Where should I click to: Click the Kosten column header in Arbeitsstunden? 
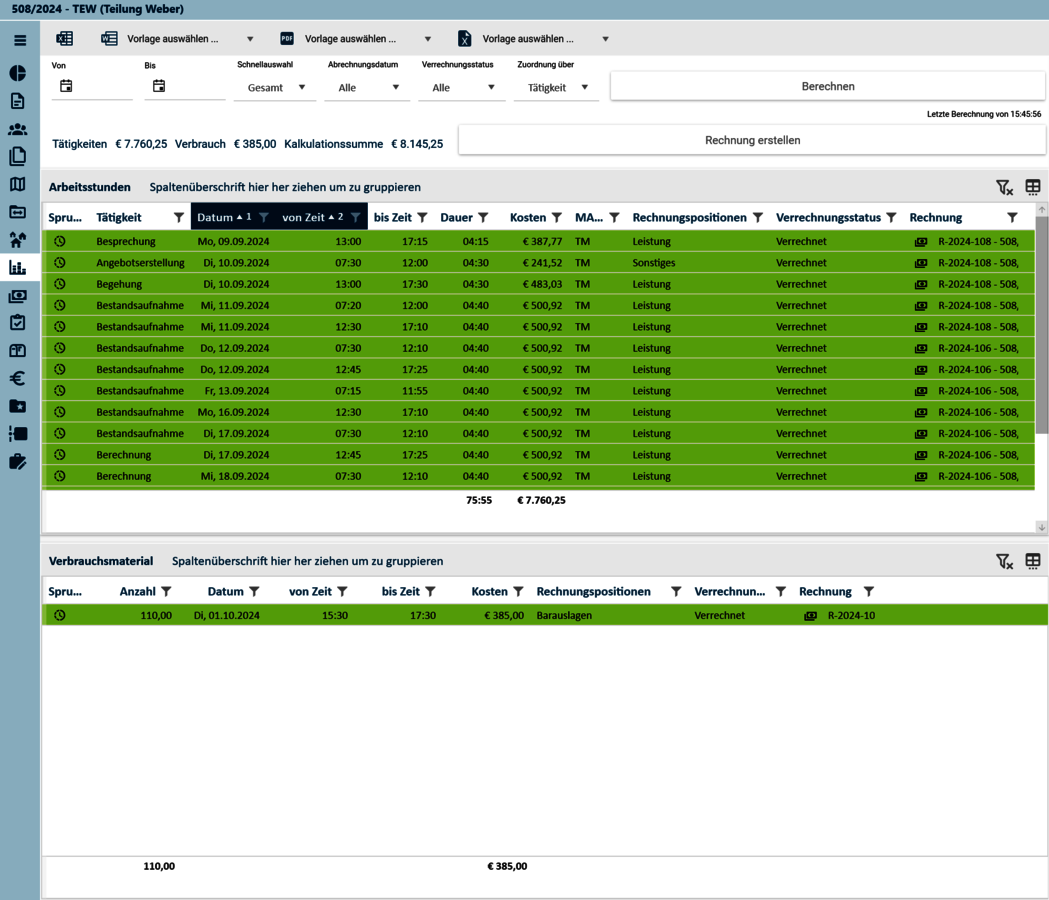tap(527, 217)
